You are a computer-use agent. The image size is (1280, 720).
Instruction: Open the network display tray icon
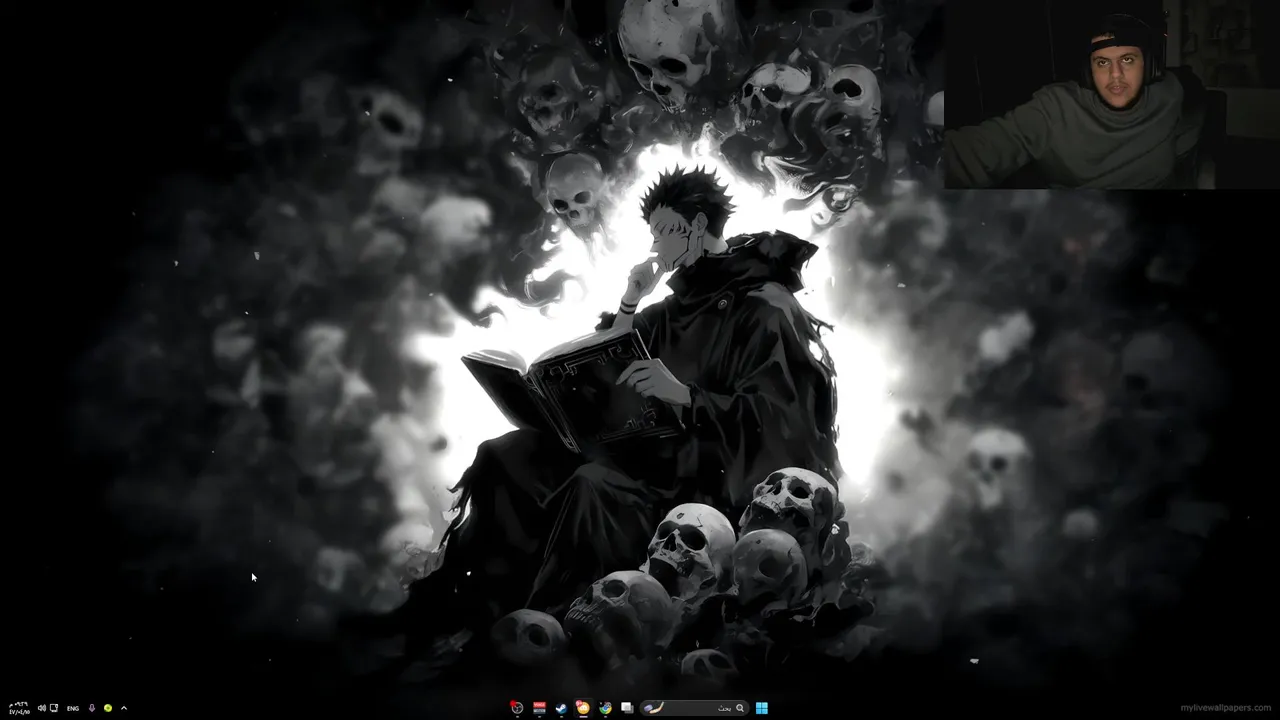[x=54, y=708]
